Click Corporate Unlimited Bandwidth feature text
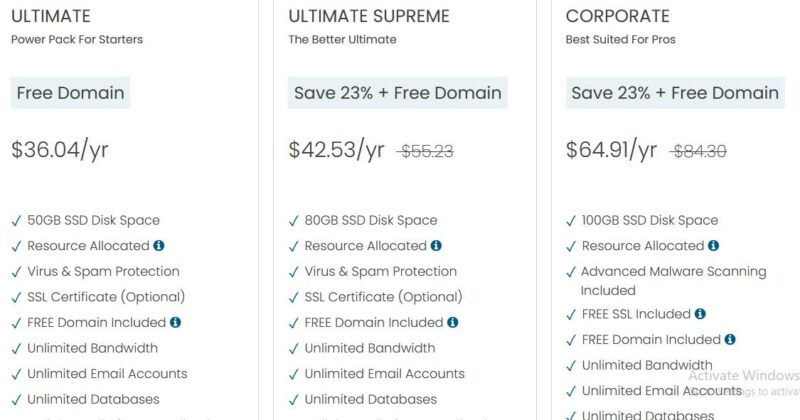 (x=647, y=365)
